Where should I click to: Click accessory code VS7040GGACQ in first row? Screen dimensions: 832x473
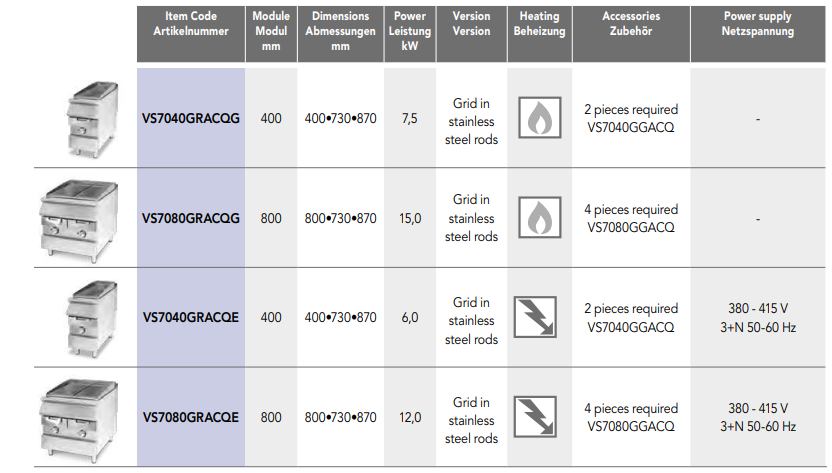(x=631, y=128)
